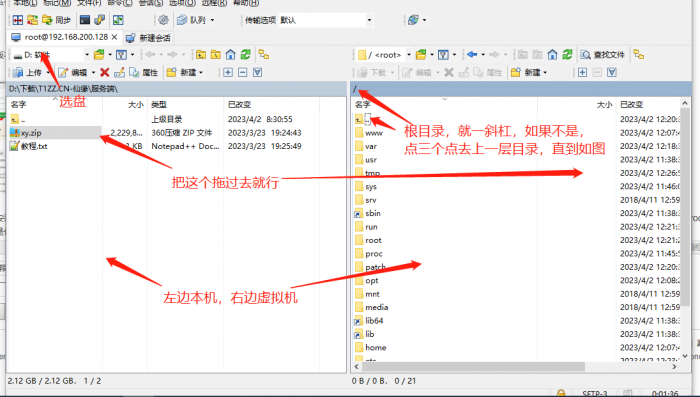Toggle the remote directory tree icon

[x=639, y=55]
